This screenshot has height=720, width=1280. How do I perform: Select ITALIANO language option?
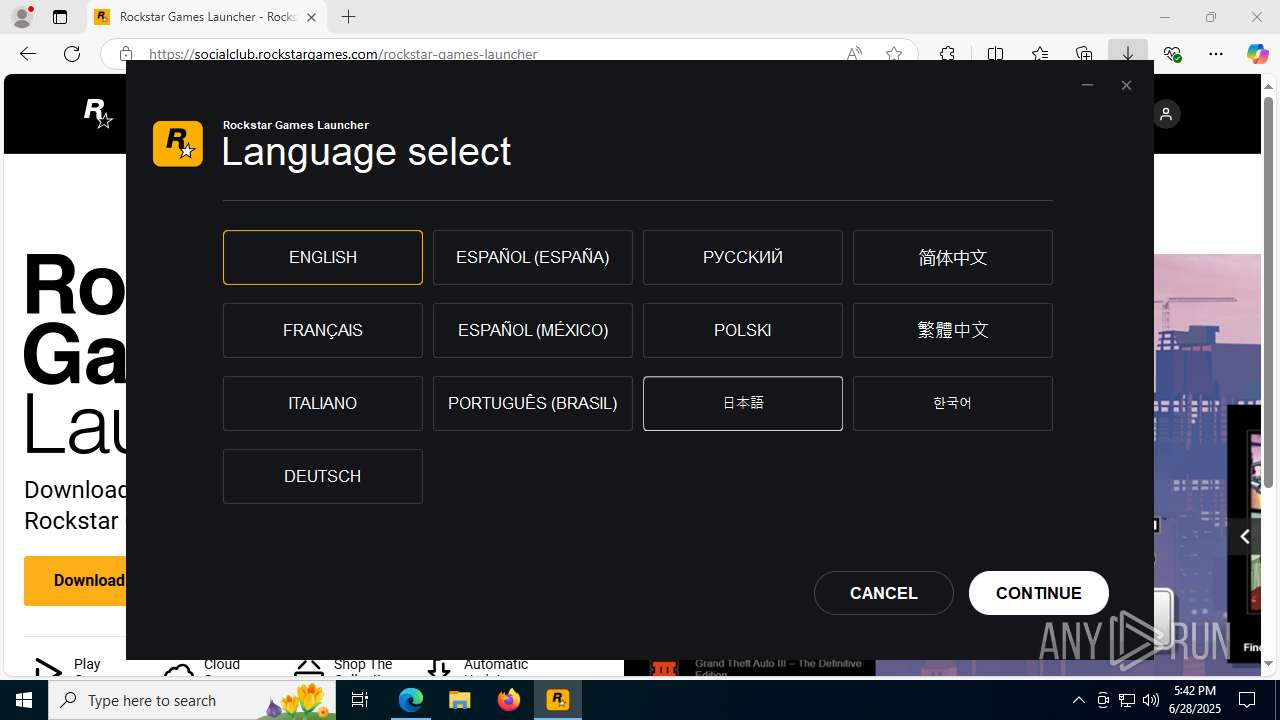(323, 403)
